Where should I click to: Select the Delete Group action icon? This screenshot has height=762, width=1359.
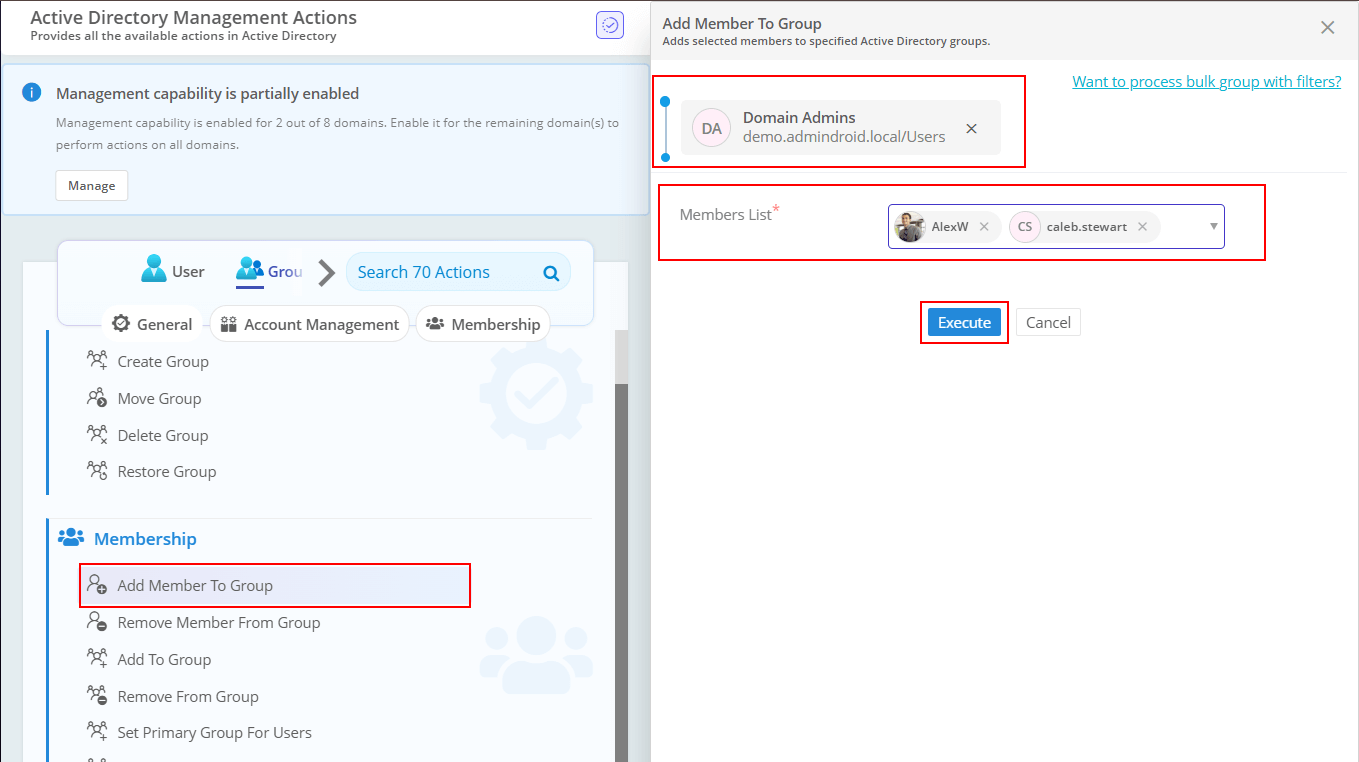coord(97,435)
